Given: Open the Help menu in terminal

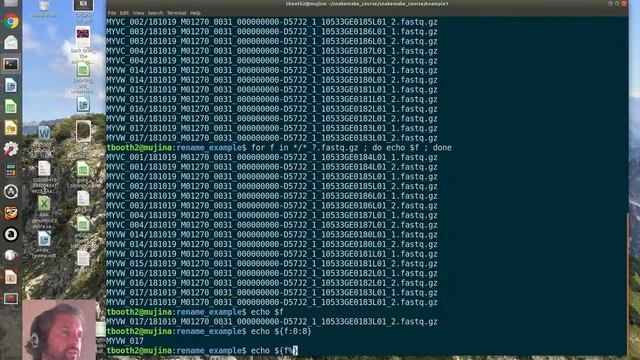Looking at the screenshot, I should pyautogui.click(x=196, y=13).
